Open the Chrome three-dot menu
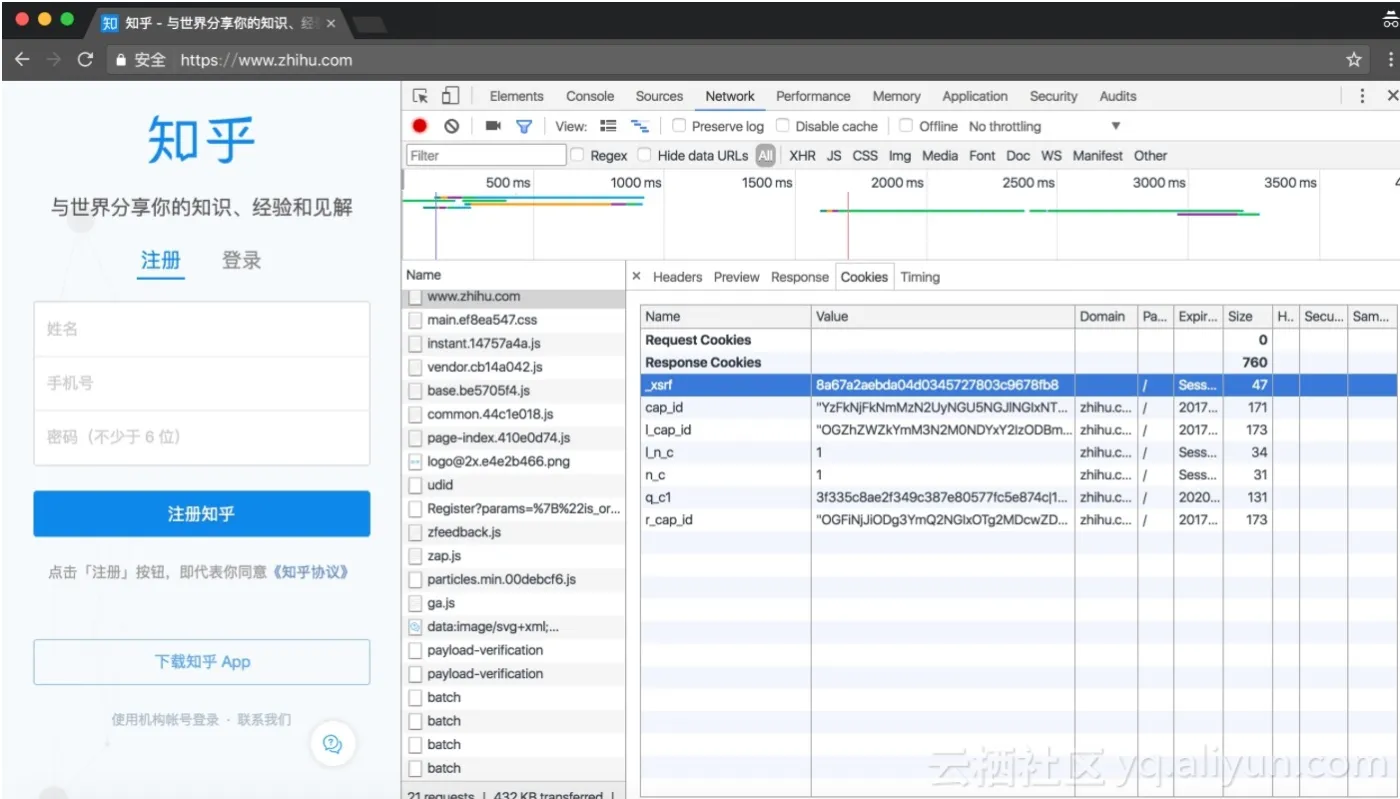 [x=1390, y=60]
